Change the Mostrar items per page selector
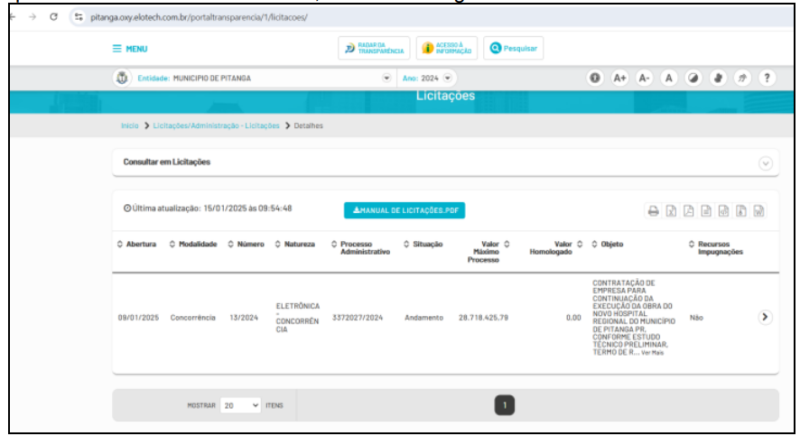800x436 pixels. 240,405
